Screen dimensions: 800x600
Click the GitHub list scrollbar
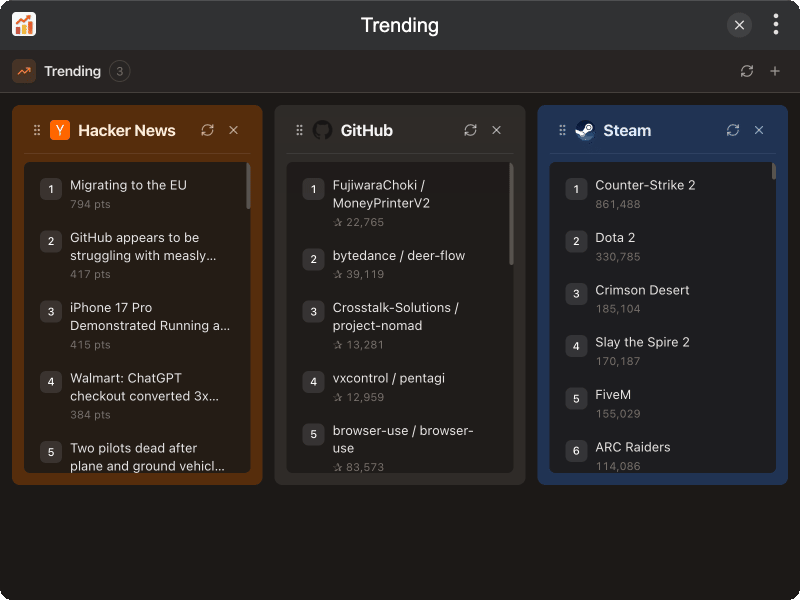[x=511, y=214]
